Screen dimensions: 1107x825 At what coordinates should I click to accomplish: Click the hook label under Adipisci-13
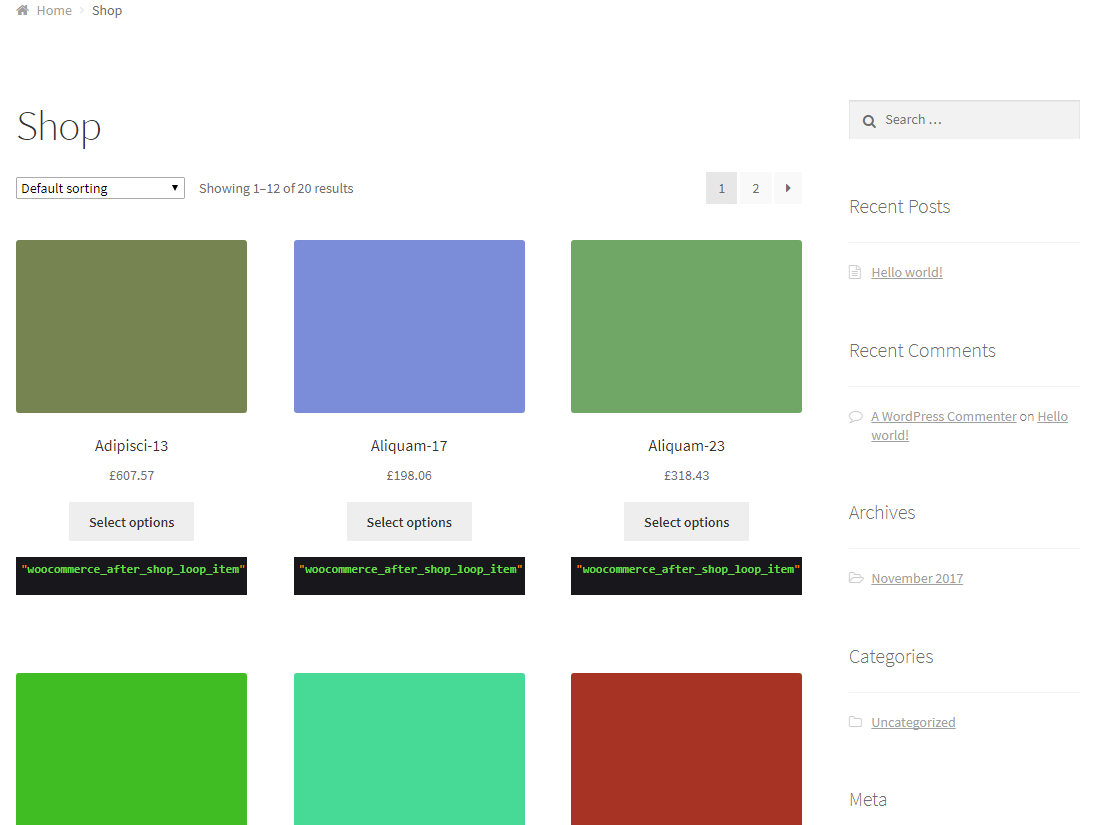click(131, 576)
